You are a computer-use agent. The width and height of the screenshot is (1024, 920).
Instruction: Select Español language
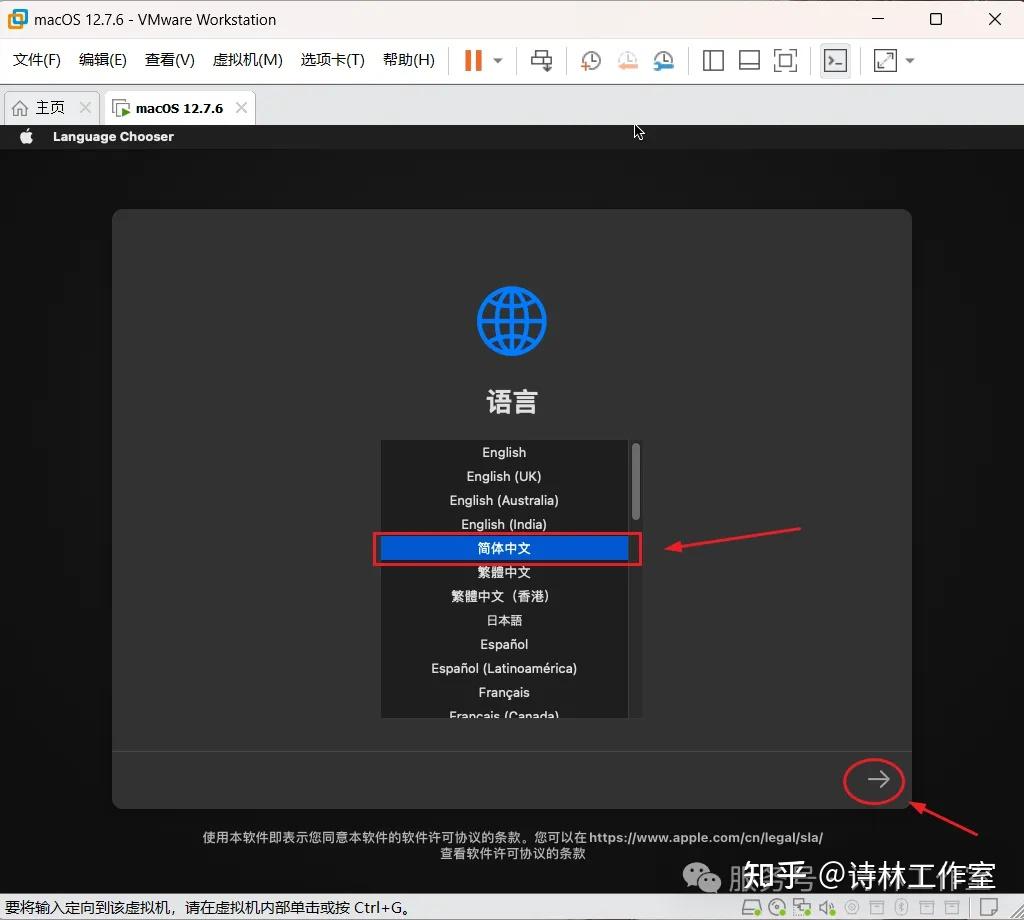coord(504,644)
